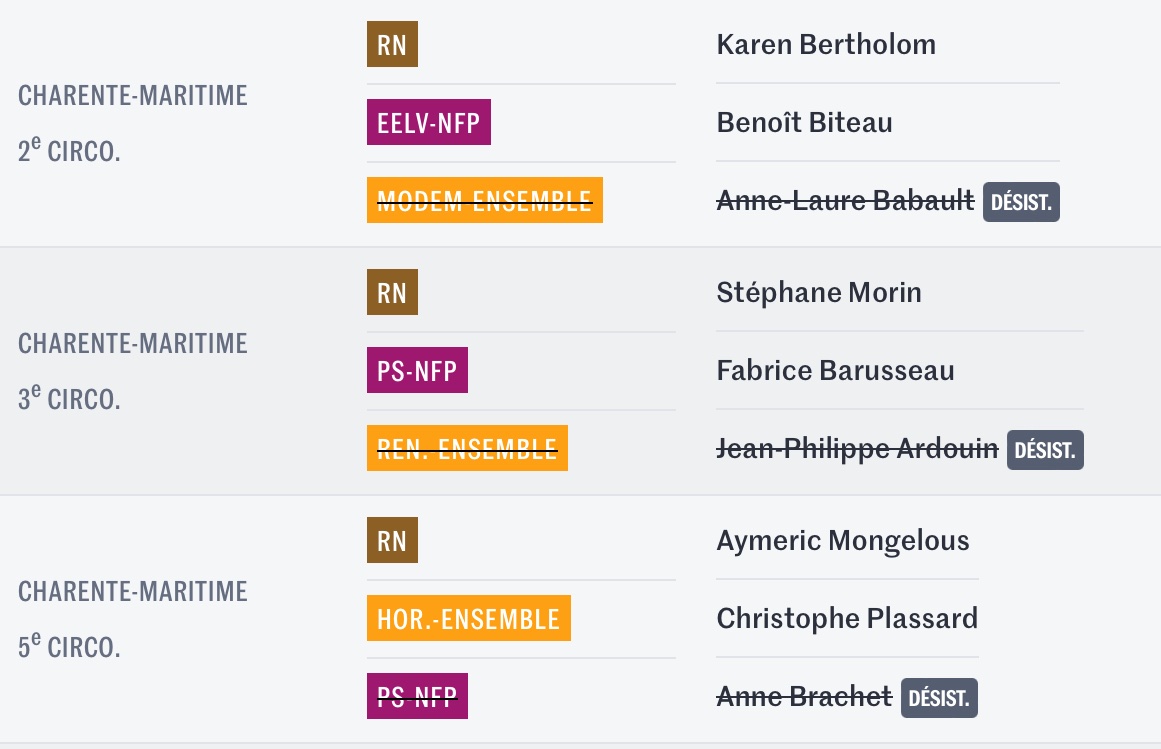Click the RN badge beside Aymeric Mongelous
The image size is (1161, 749).
(392, 540)
